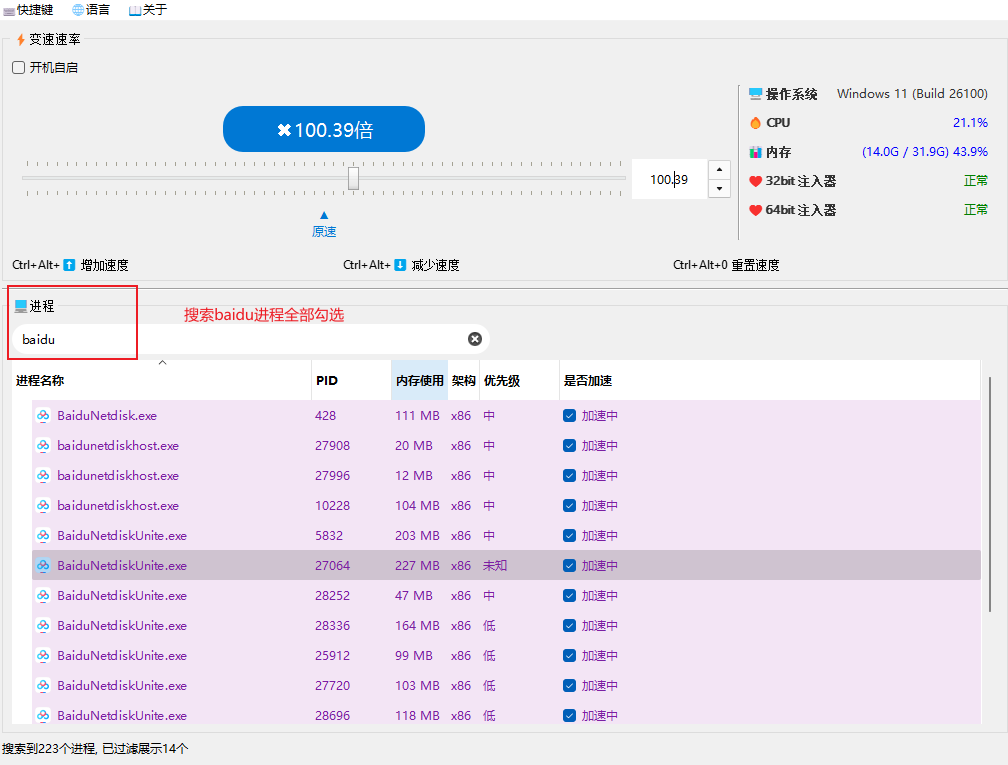Image resolution: width=1008 pixels, height=765 pixels.
Task: Click the 原速 original speed marker
Action: (x=324, y=225)
